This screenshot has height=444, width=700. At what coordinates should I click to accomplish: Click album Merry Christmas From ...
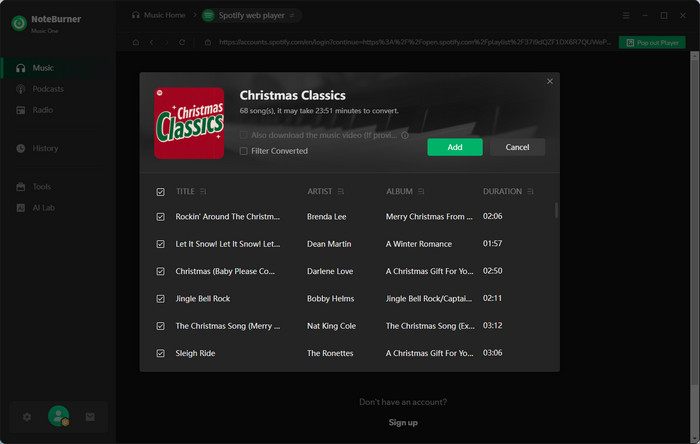pyautogui.click(x=429, y=216)
